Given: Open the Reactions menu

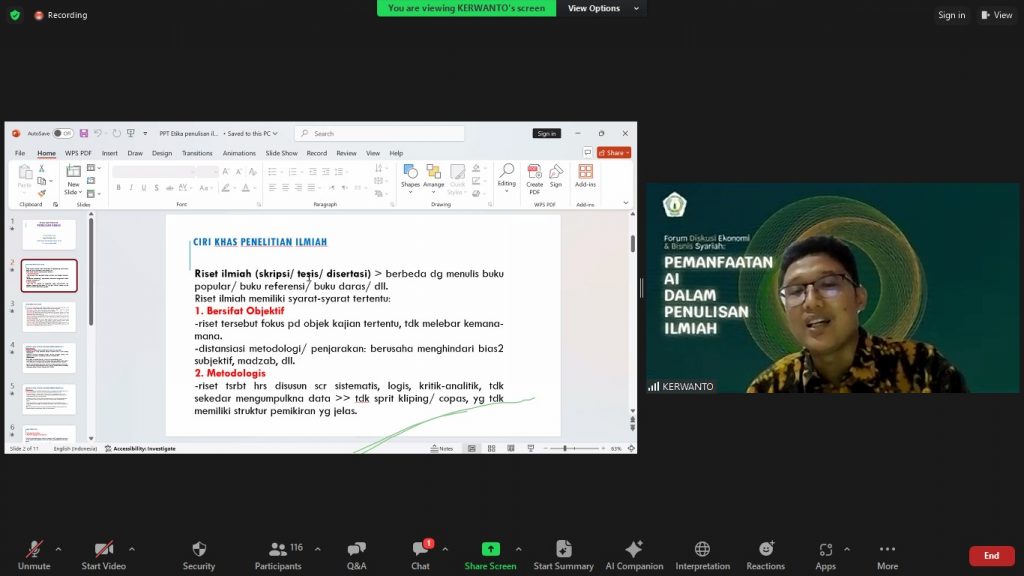Looking at the screenshot, I should [766, 549].
